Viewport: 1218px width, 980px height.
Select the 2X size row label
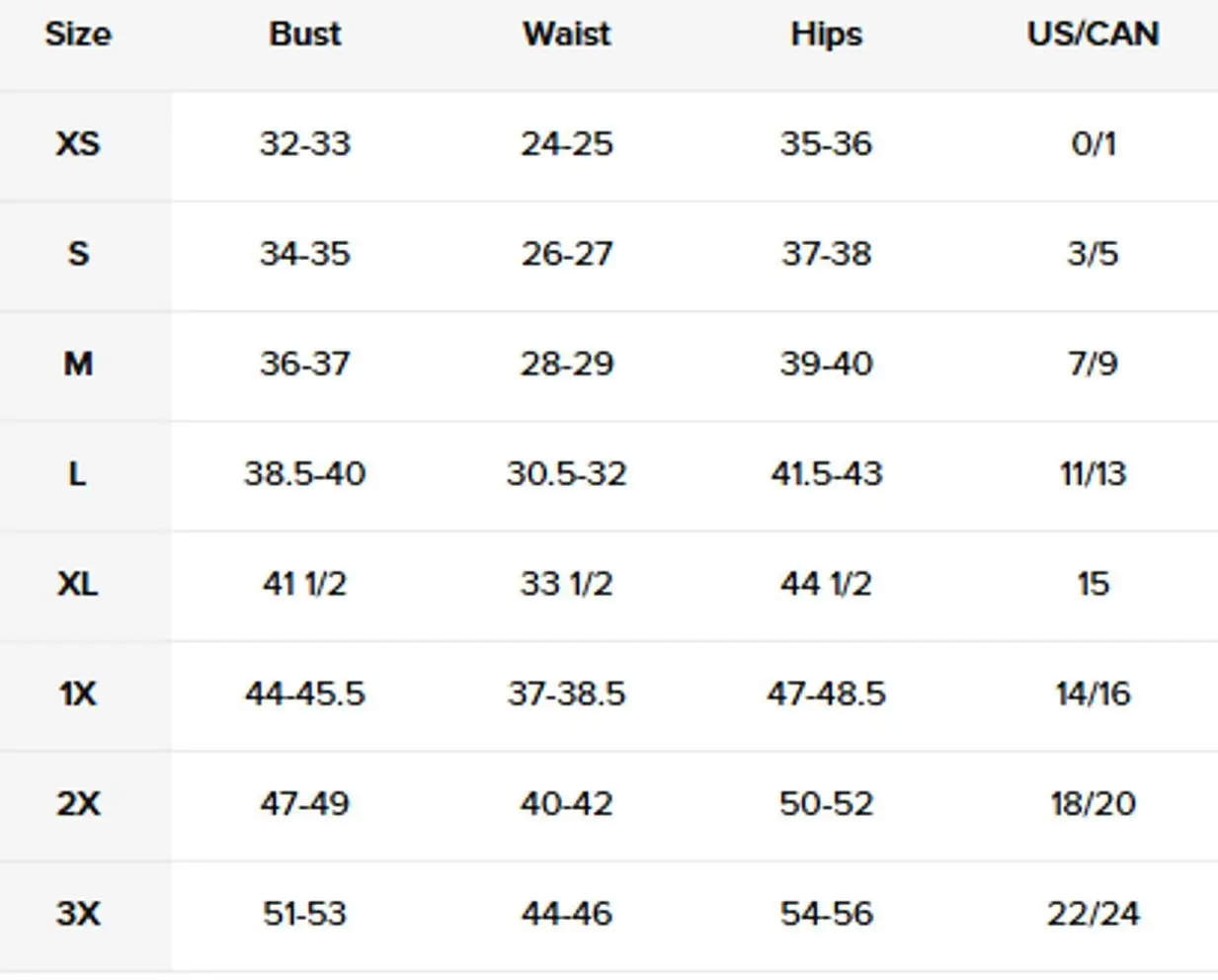[78, 803]
